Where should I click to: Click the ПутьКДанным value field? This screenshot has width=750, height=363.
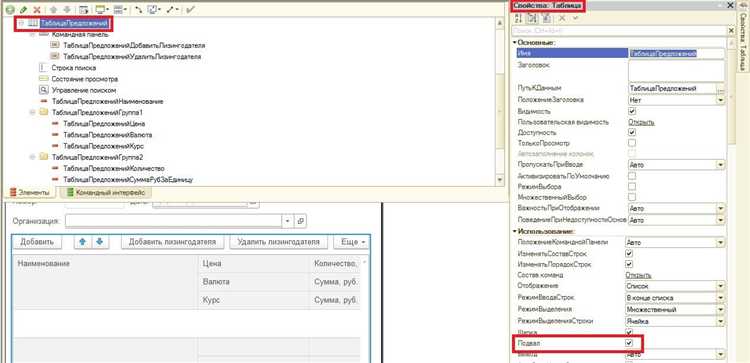pyautogui.click(x=672, y=88)
